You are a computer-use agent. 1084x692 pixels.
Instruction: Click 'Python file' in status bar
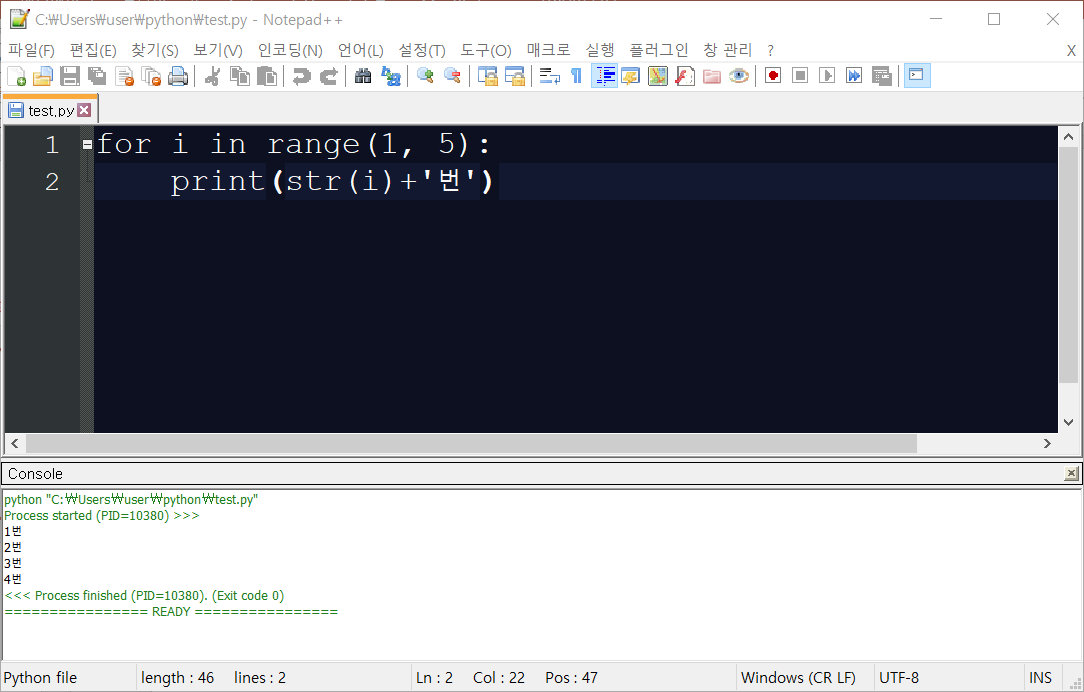[x=41, y=677]
